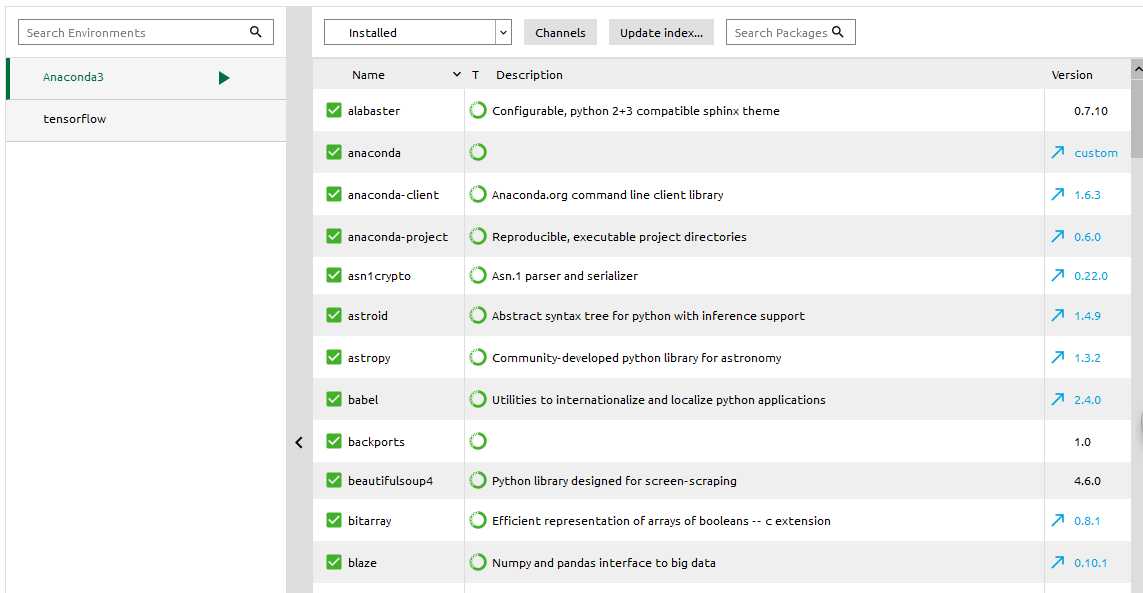This screenshot has height=593, width=1143.
Task: Click the 1.6.3 version link
Action: tap(1087, 195)
